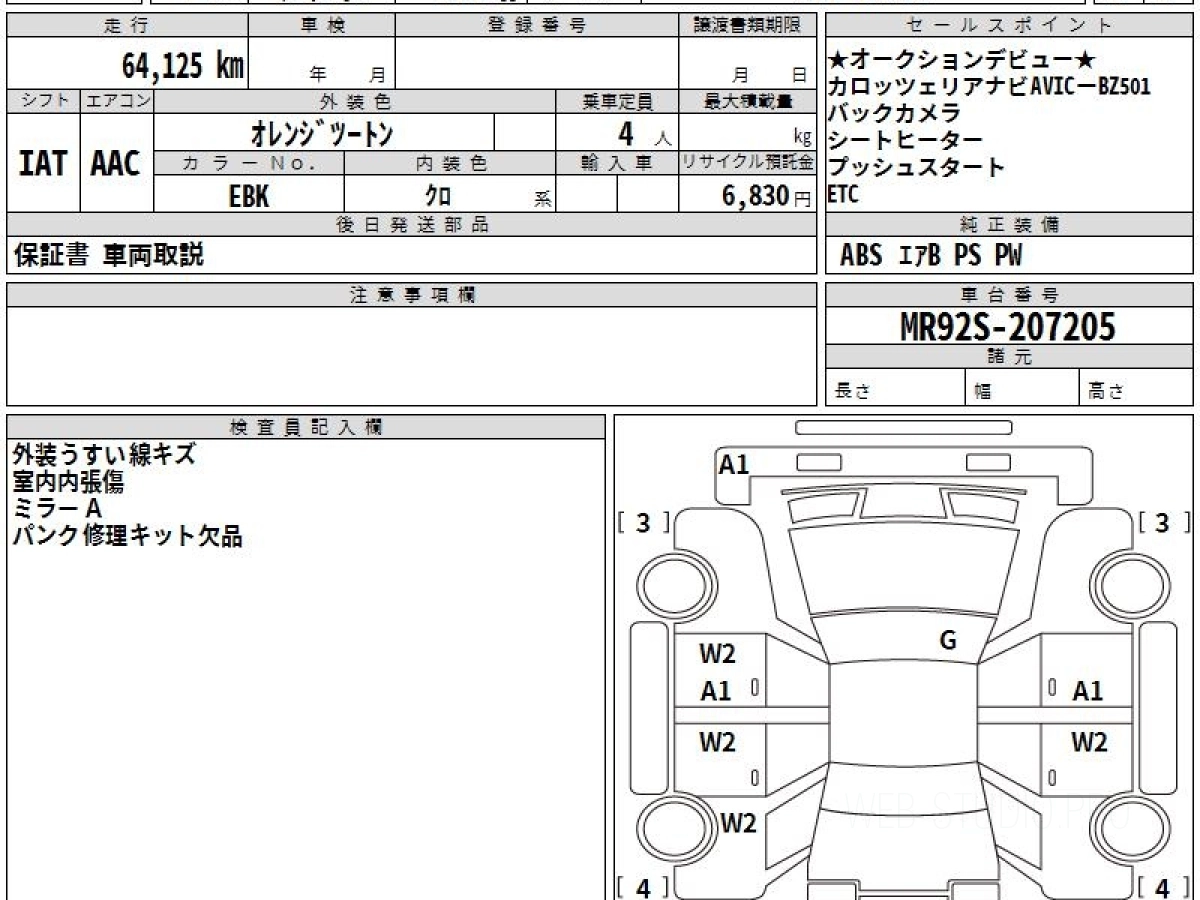Click the 長さ dimension cell

coord(895,387)
